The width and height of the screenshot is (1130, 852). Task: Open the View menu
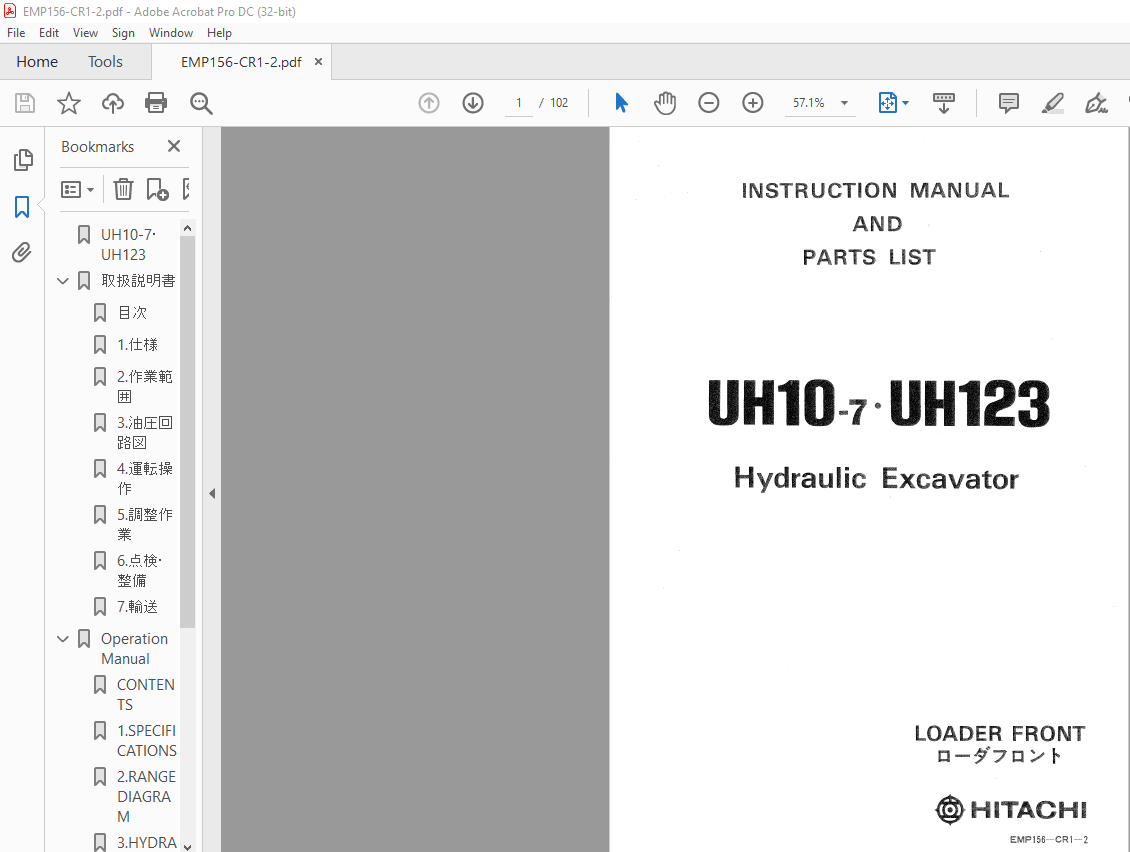point(85,32)
